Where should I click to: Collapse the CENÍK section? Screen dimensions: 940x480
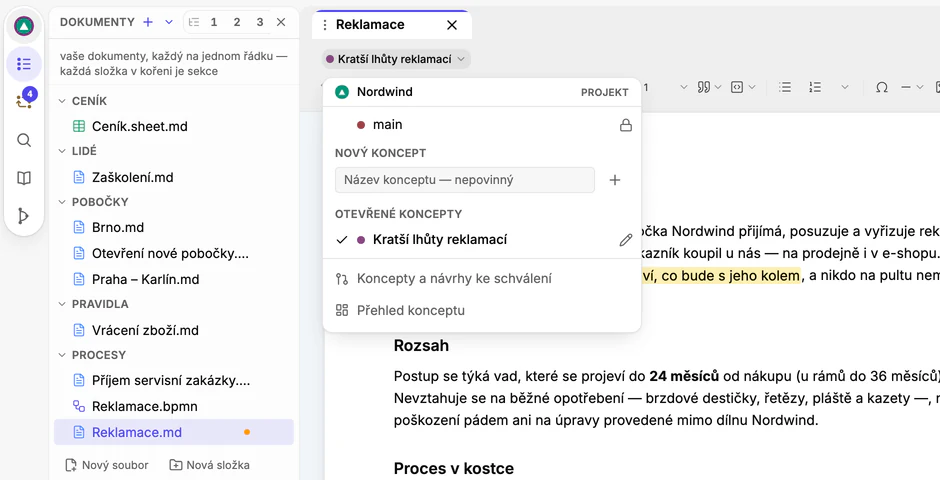[62, 101]
